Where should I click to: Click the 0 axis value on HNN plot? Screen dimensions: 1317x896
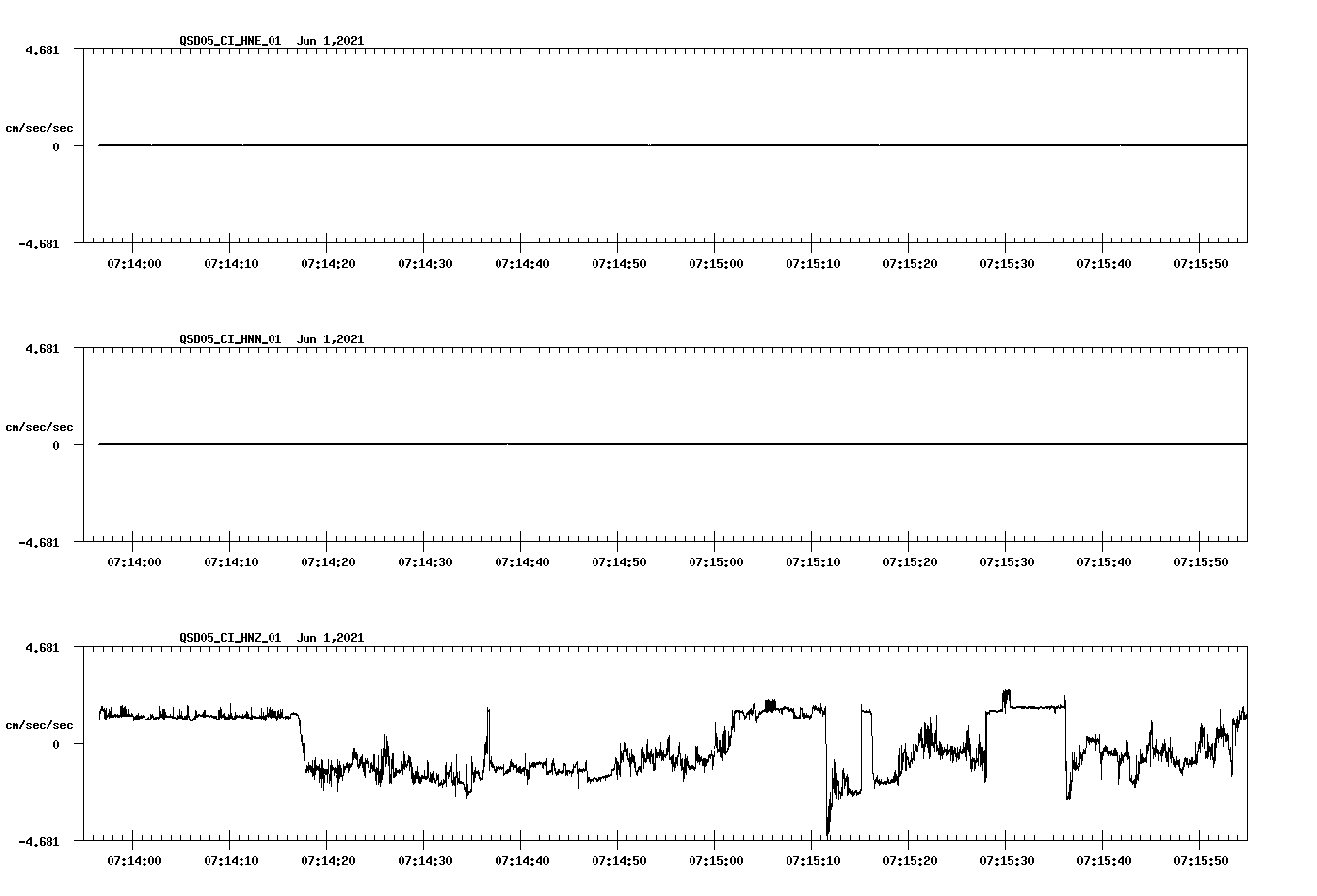pos(56,445)
